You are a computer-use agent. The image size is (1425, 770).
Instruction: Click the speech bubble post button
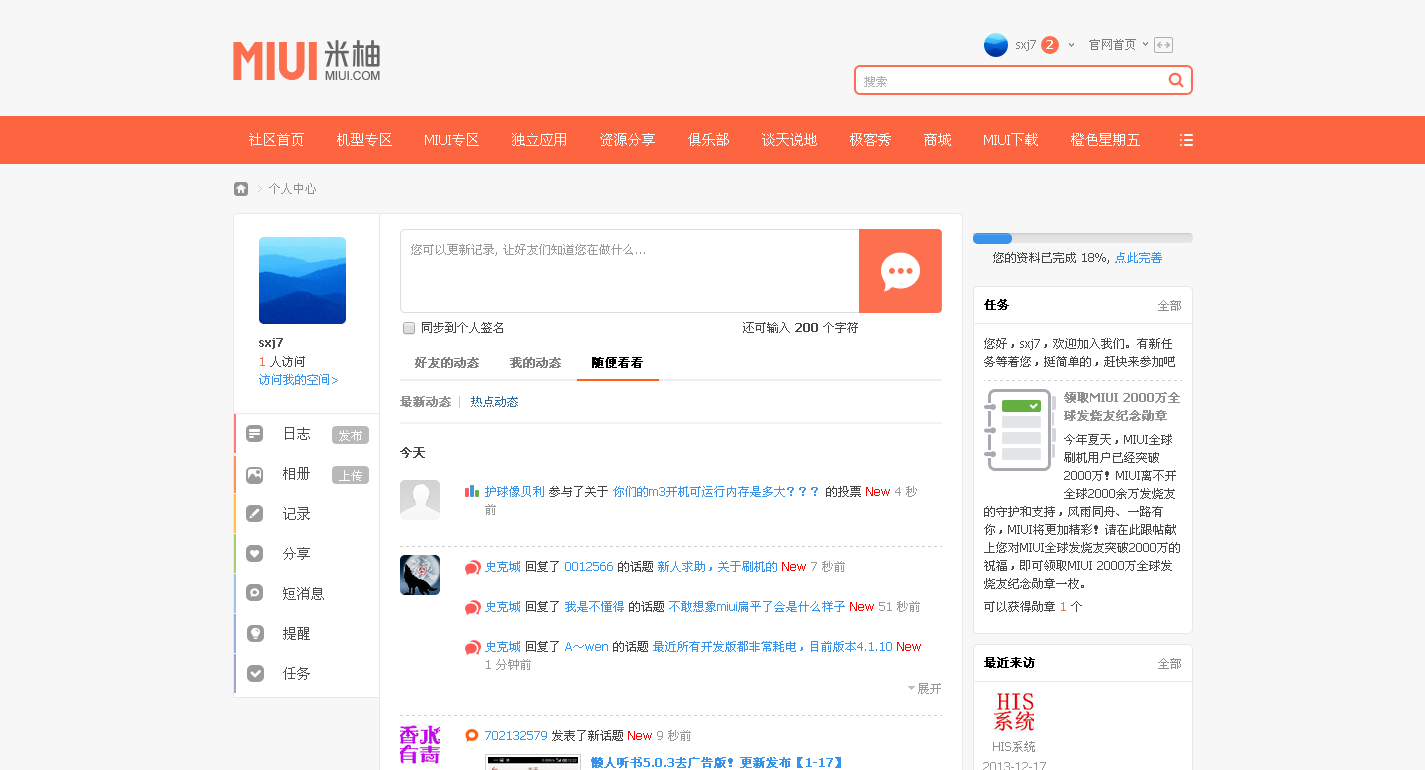click(x=900, y=271)
